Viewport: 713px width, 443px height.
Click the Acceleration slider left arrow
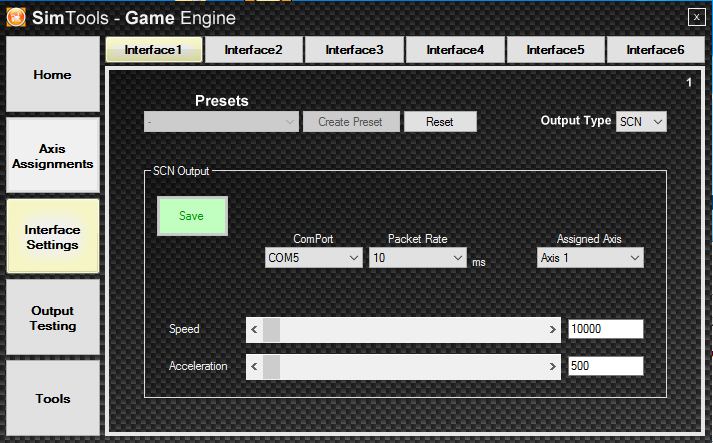(254, 366)
